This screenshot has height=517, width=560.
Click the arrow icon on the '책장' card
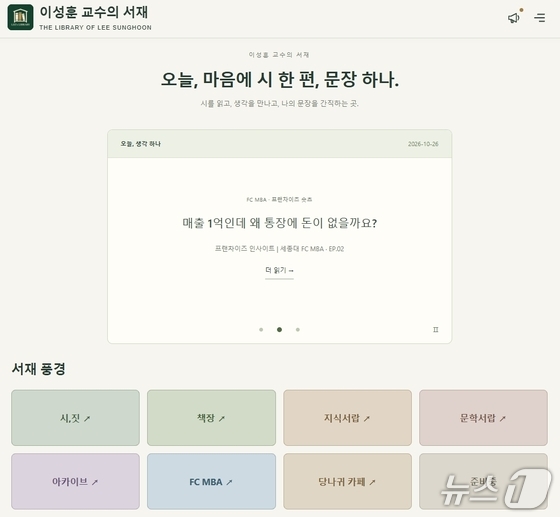tap(222, 418)
